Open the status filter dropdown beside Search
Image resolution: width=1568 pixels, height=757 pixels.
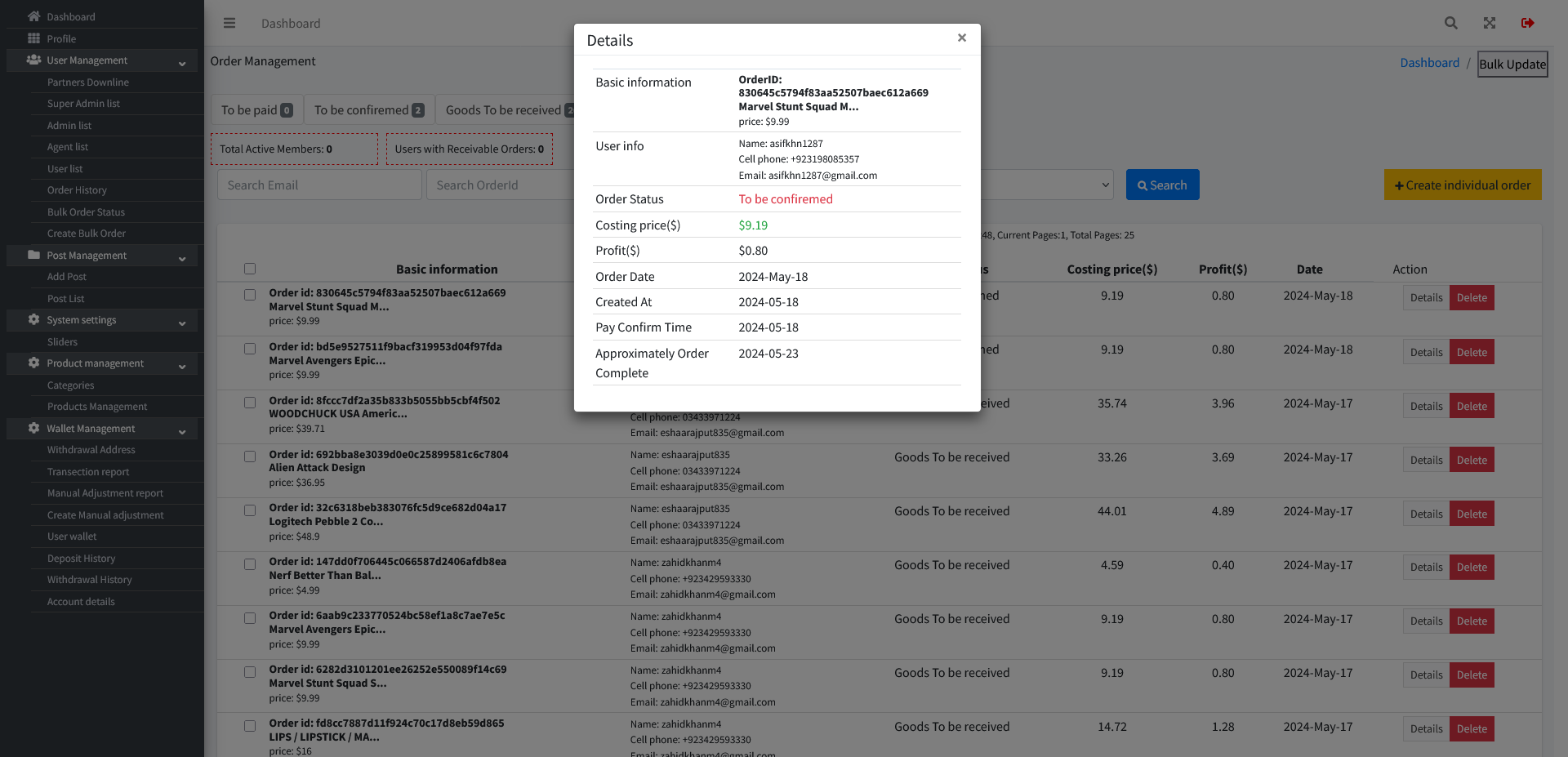coord(1049,185)
